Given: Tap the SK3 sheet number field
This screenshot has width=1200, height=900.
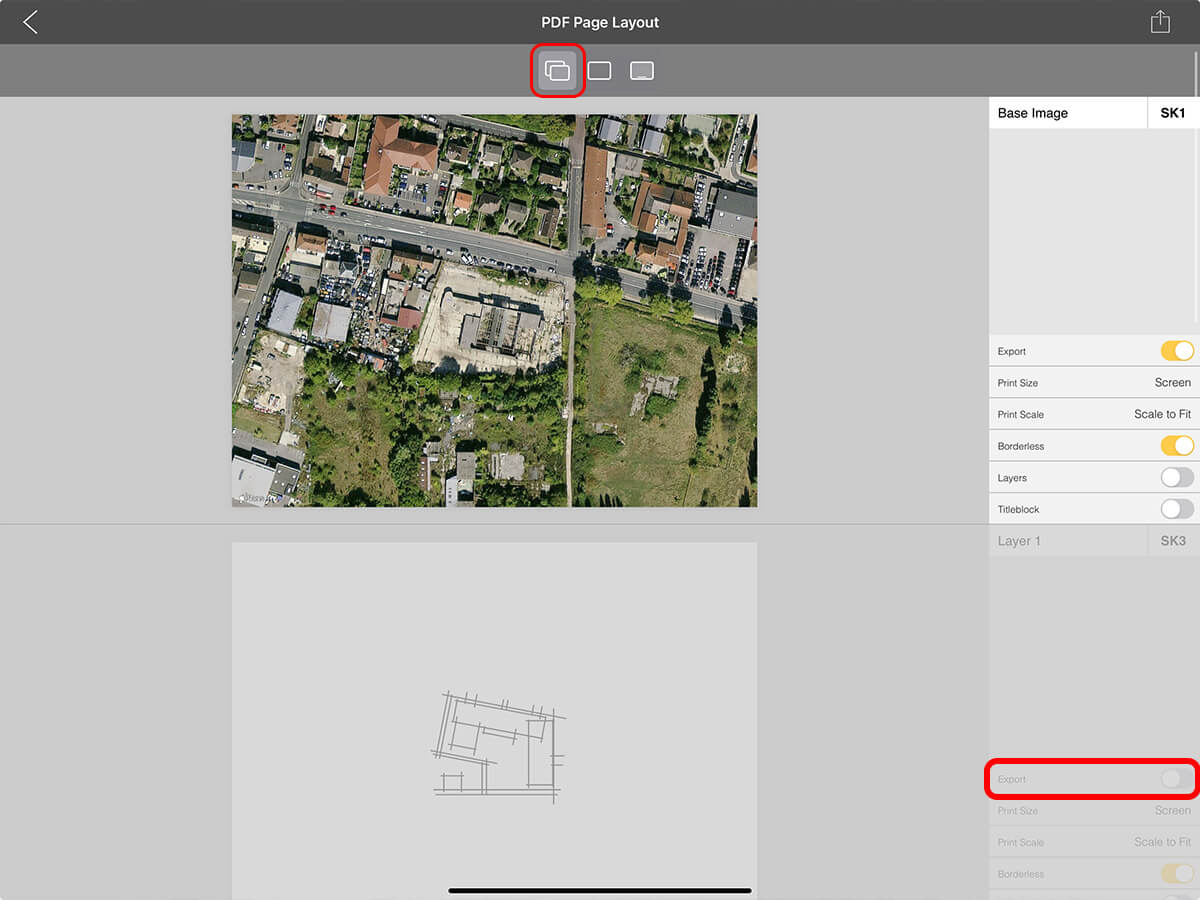Looking at the screenshot, I should [x=1172, y=541].
